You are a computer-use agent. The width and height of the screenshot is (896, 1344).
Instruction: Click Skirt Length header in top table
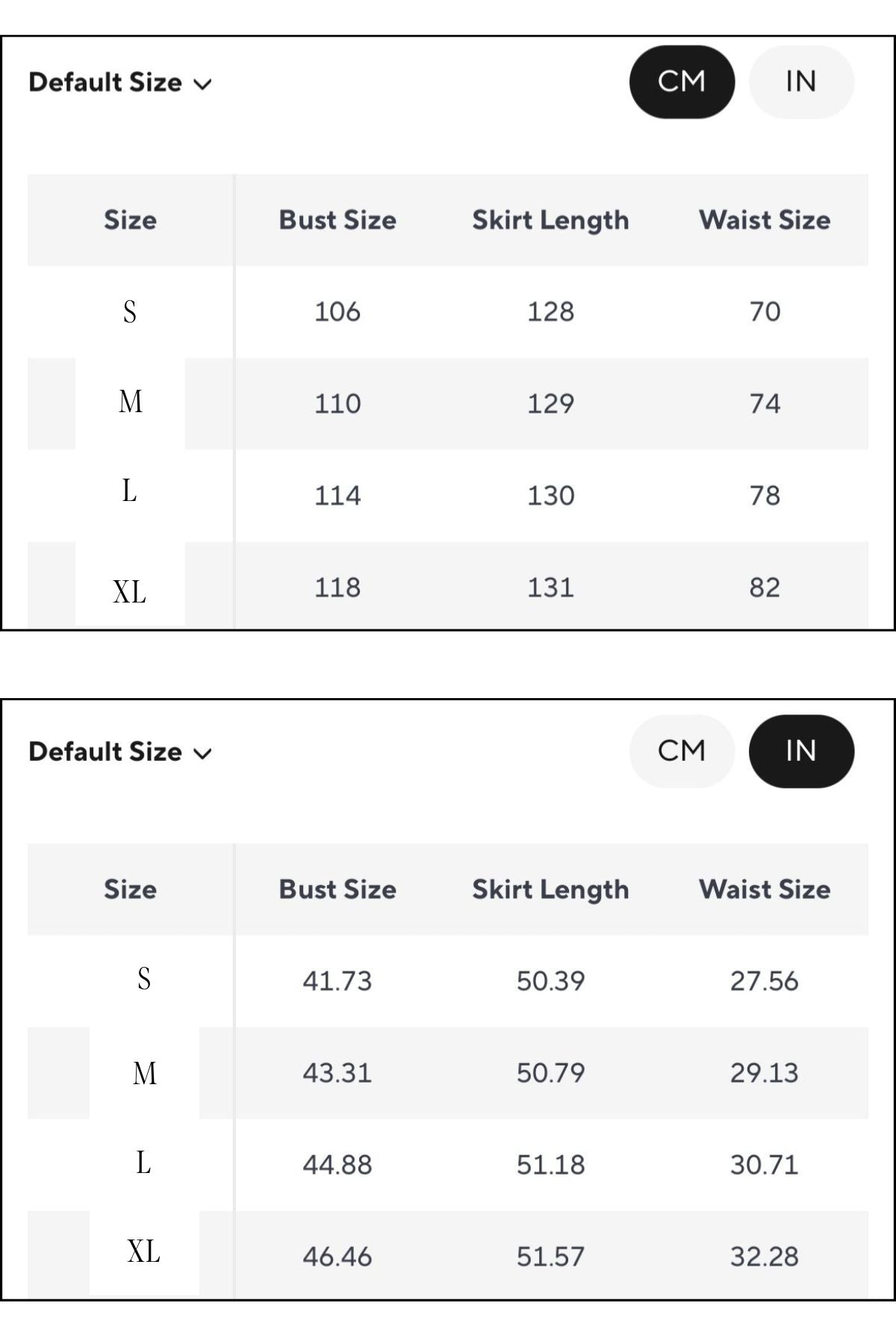tap(550, 220)
